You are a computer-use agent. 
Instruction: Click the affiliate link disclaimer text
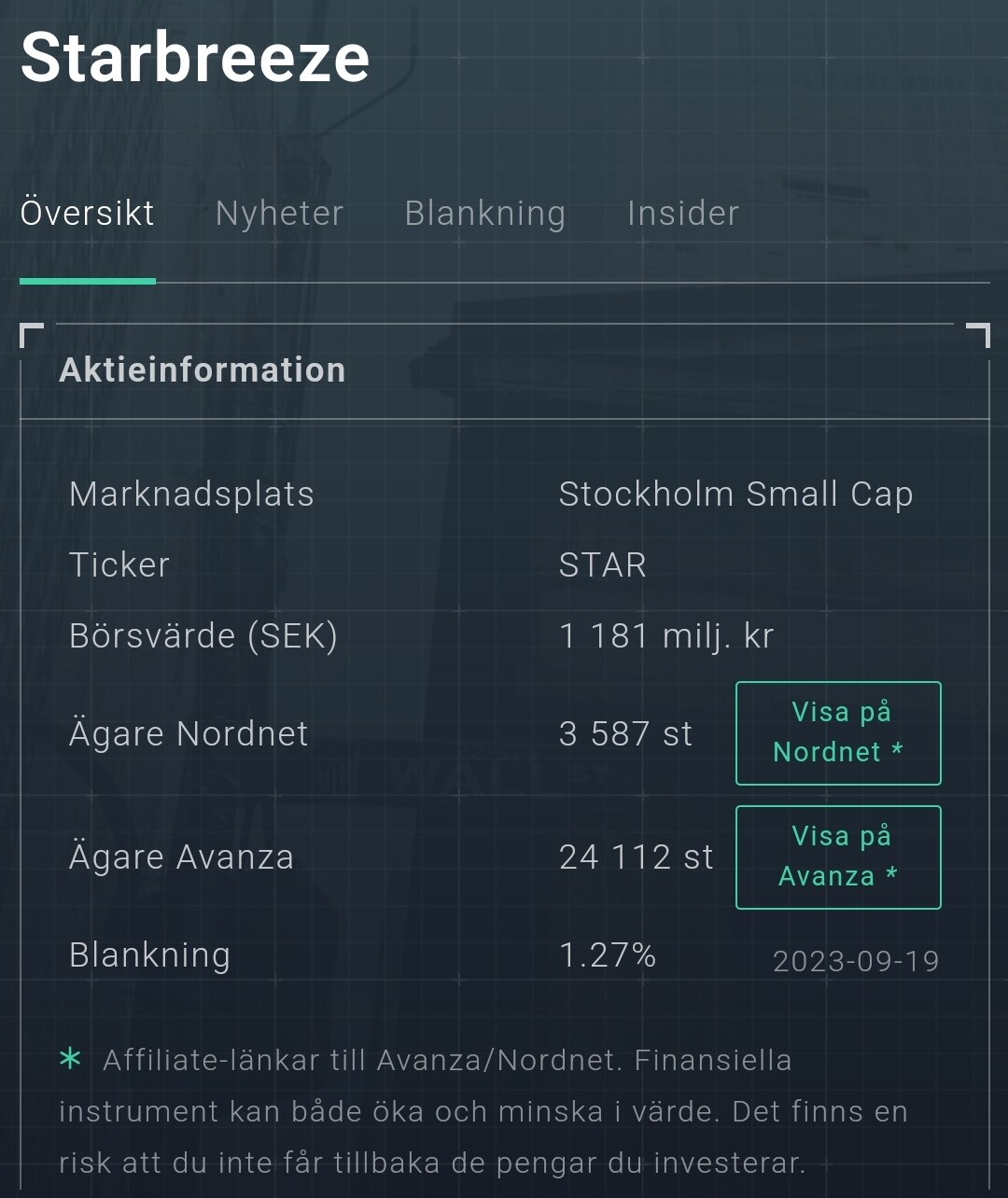[x=483, y=1111]
